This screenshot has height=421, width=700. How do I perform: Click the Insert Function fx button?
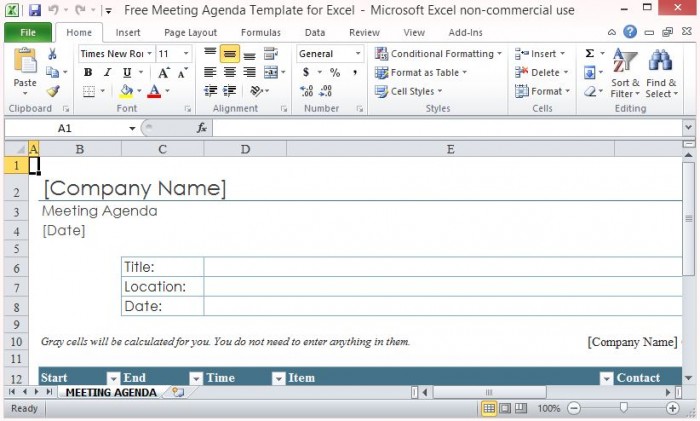[x=202, y=128]
